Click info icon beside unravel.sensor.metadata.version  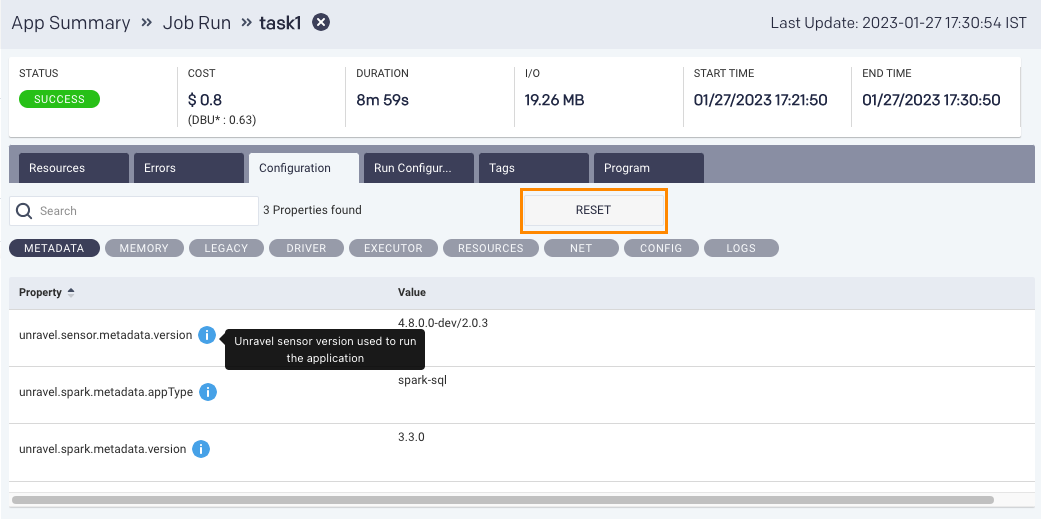[206, 335]
